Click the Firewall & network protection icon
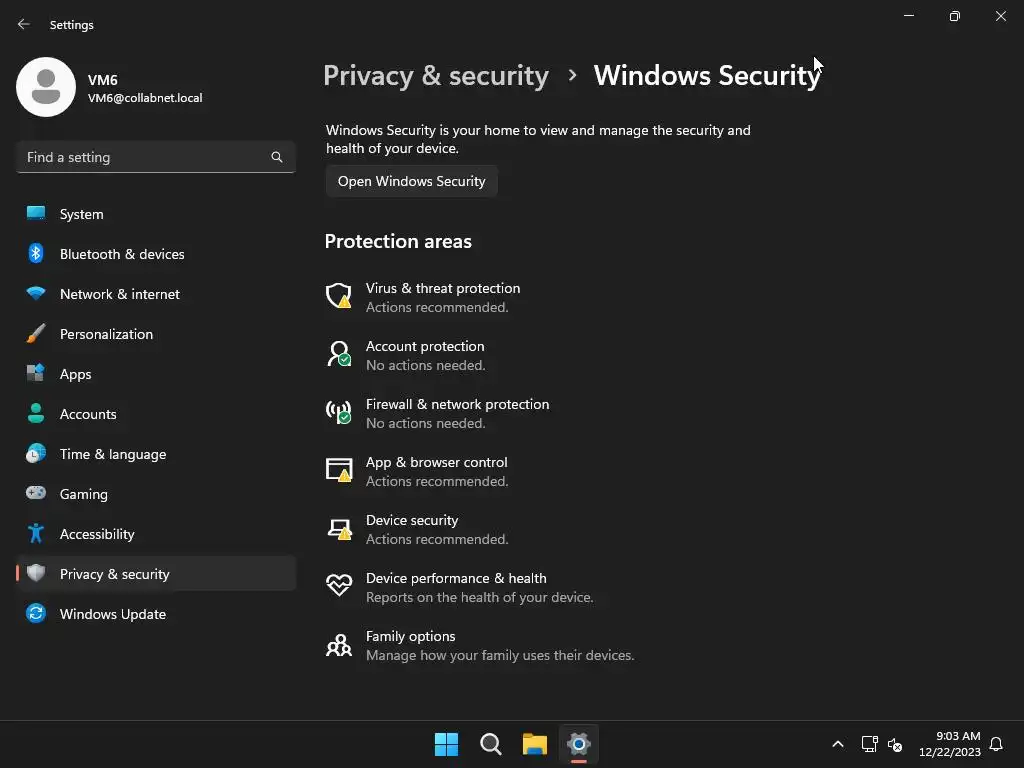Screen dimensions: 1024x768 point(339,412)
